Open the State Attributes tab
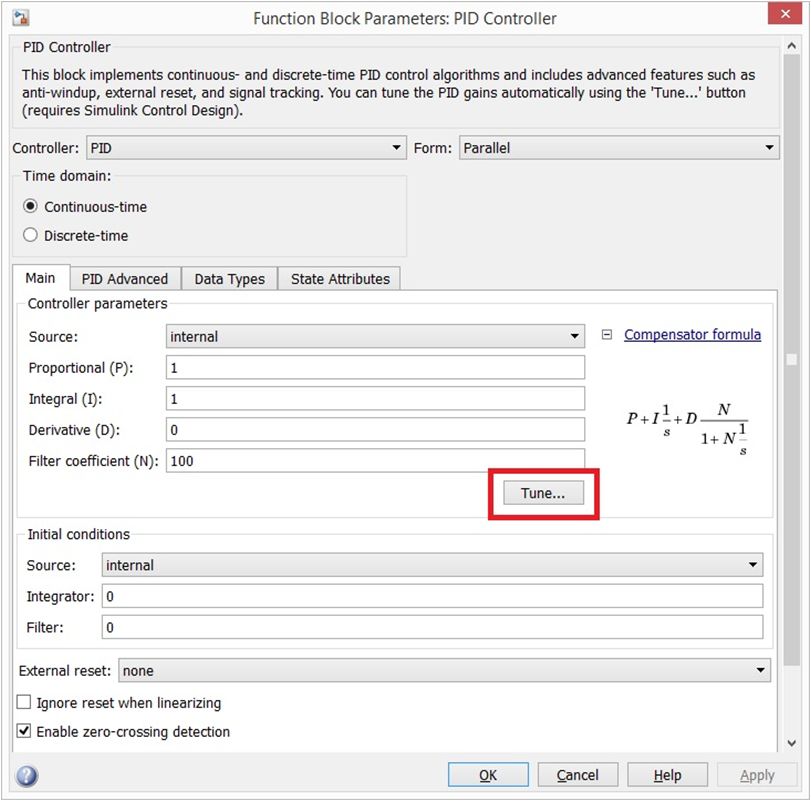 coord(340,279)
